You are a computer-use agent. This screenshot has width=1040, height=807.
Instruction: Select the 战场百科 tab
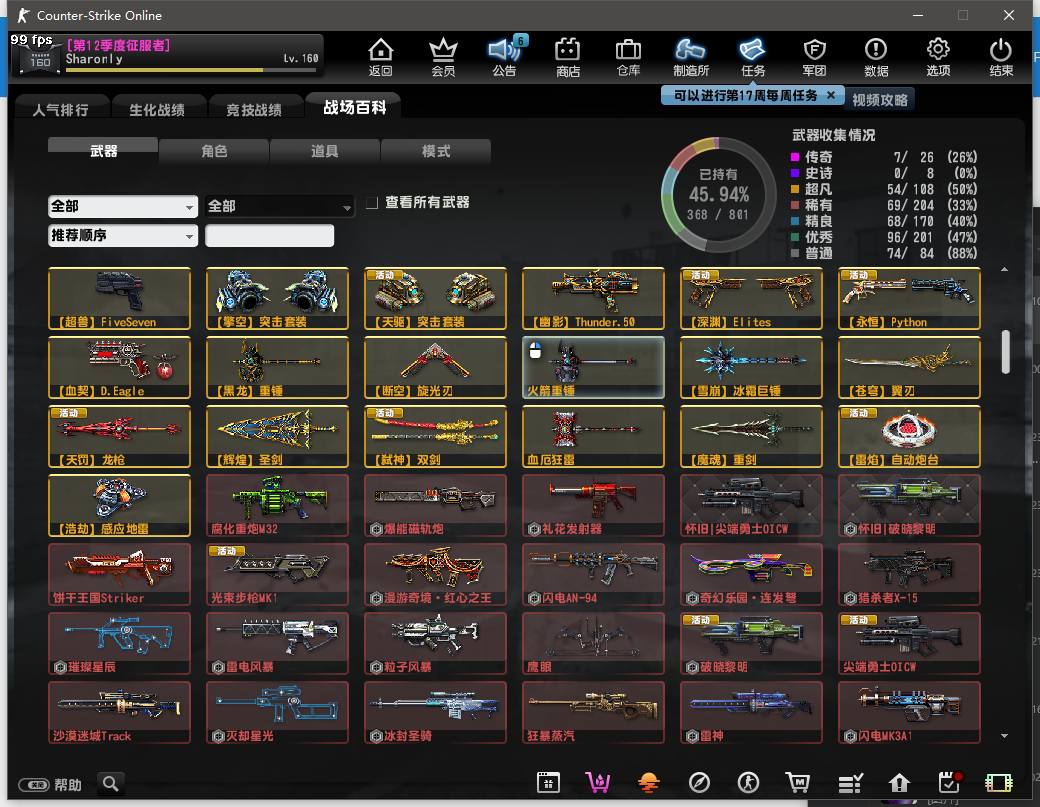pos(354,107)
